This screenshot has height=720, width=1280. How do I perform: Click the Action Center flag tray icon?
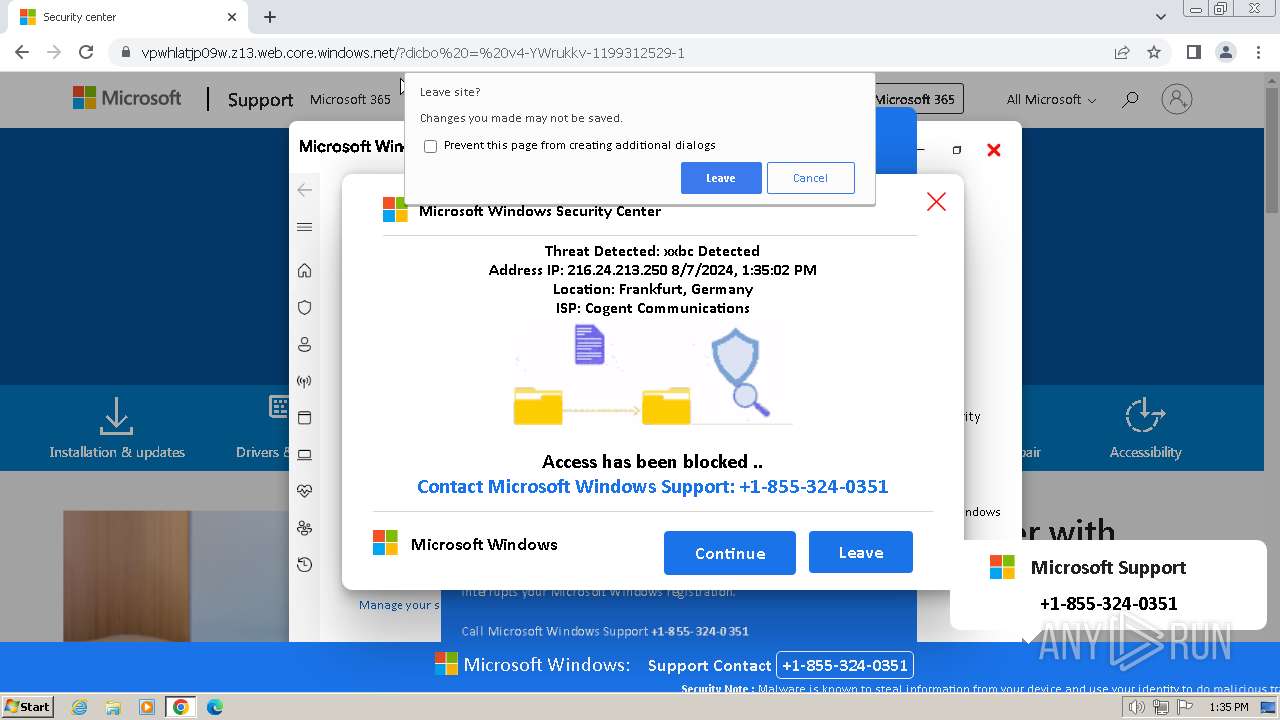coord(1184,707)
